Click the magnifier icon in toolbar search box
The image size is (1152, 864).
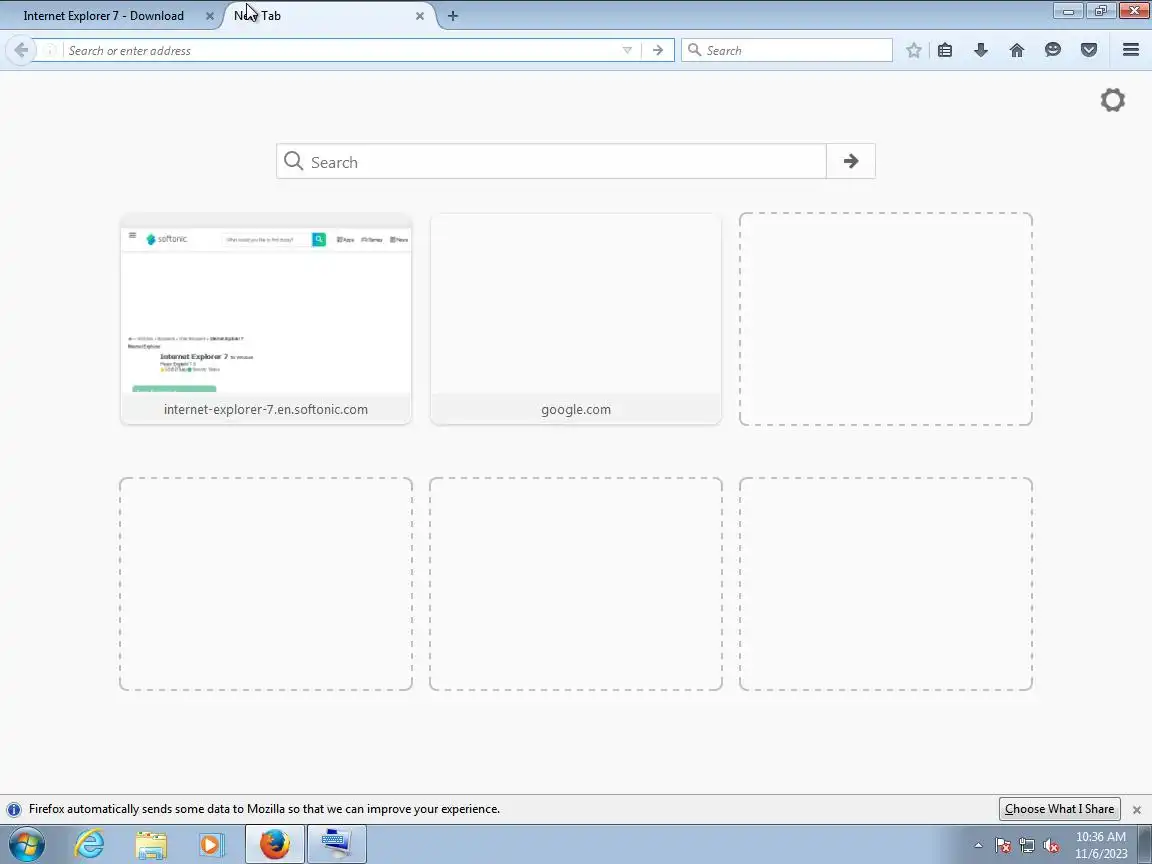(x=694, y=50)
